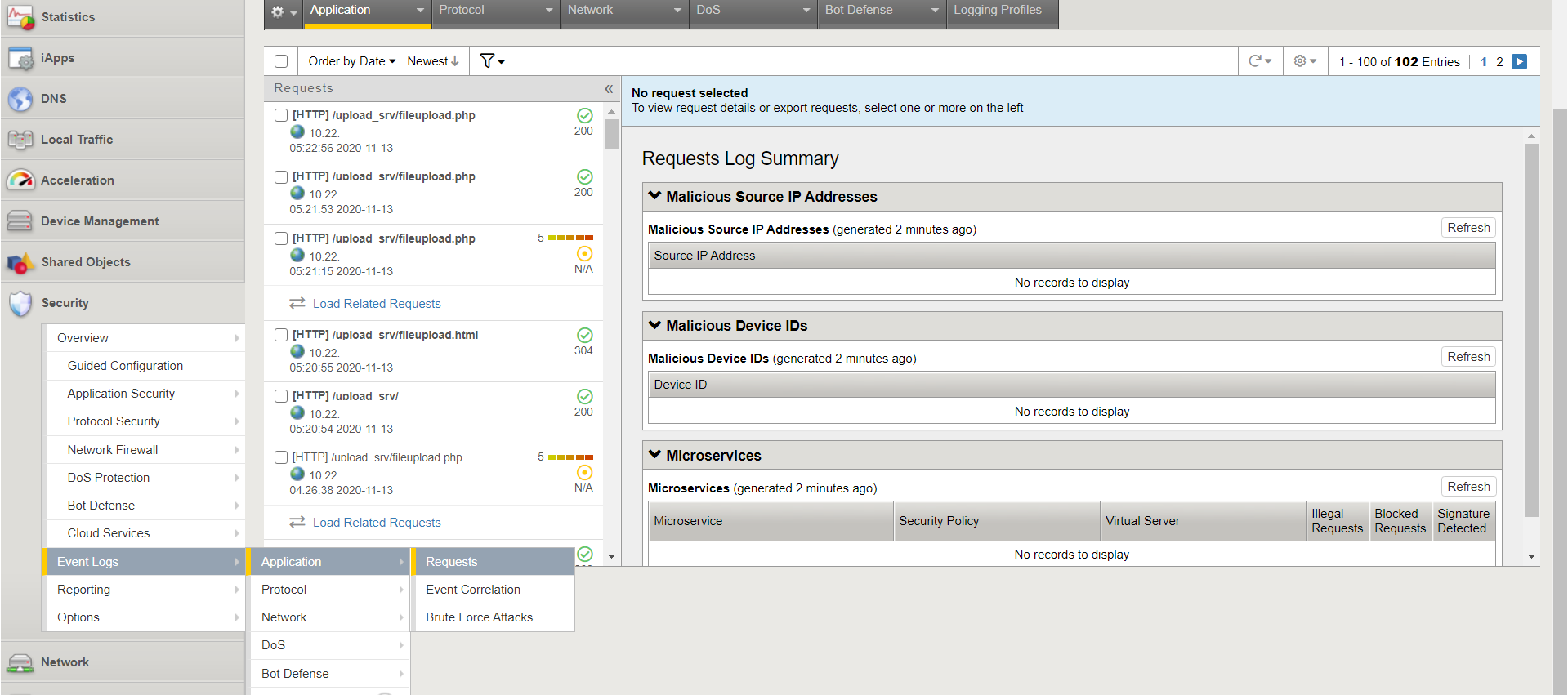Click the Security shield icon
The image size is (1568, 695).
[20, 303]
